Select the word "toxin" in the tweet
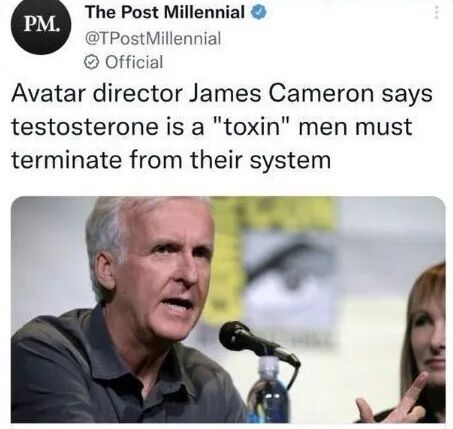Image resolution: width=453 pixels, height=429 pixels. [252, 127]
